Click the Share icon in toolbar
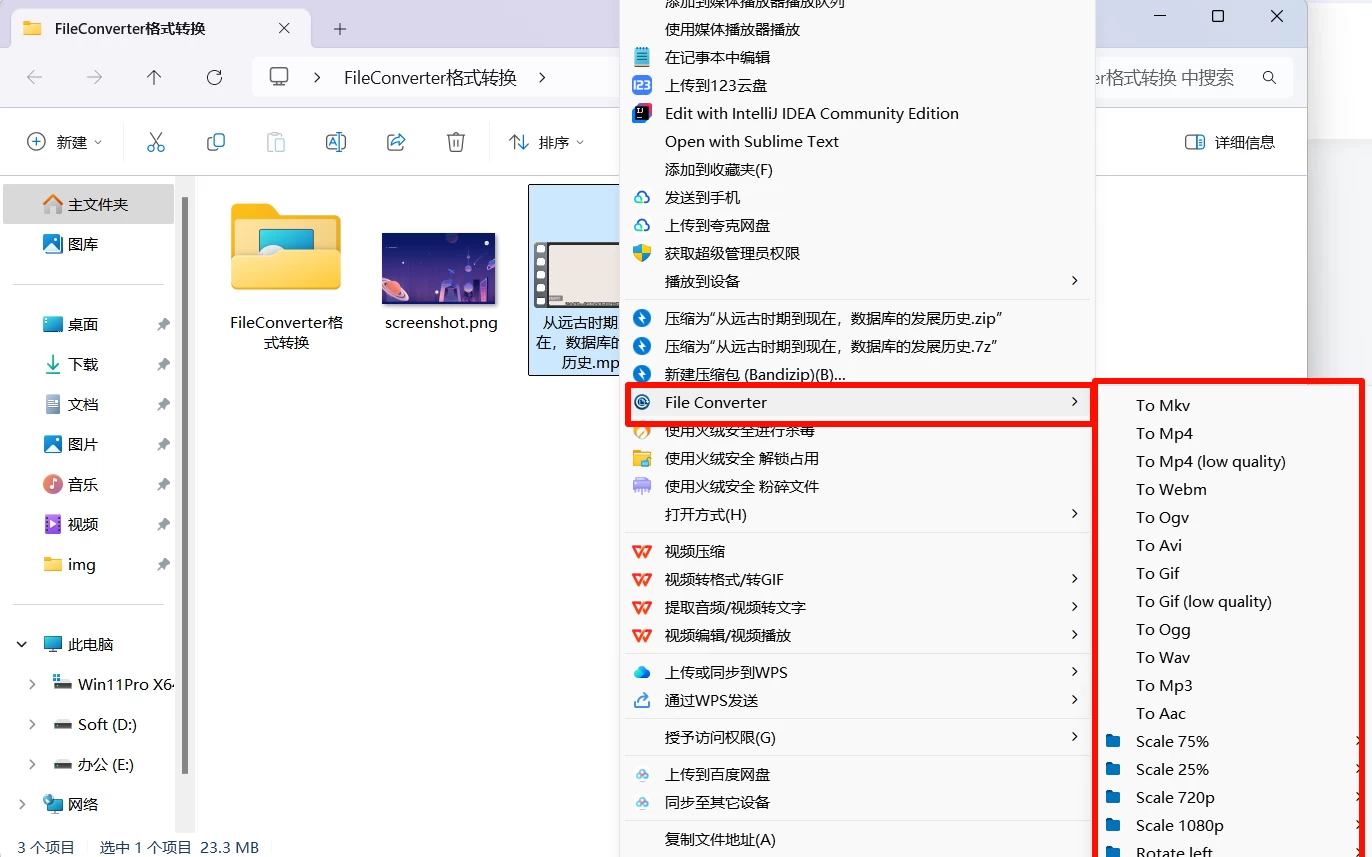The width and height of the screenshot is (1372, 857). click(x=396, y=142)
